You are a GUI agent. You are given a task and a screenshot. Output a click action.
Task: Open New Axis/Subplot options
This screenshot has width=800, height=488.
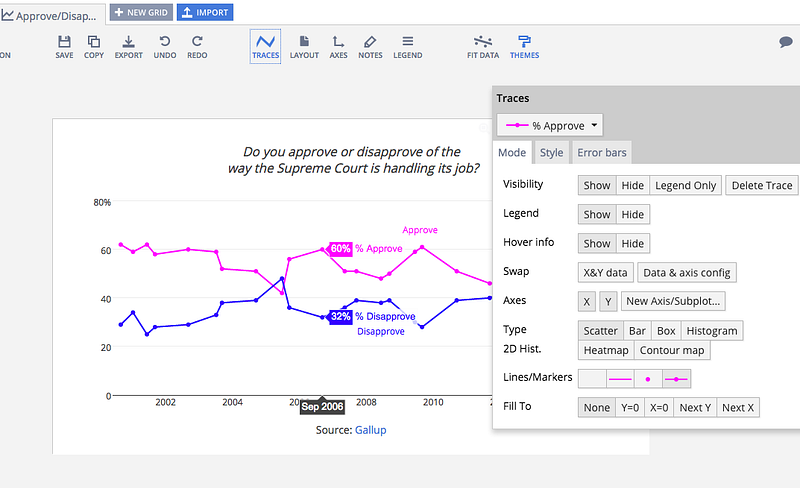673,301
